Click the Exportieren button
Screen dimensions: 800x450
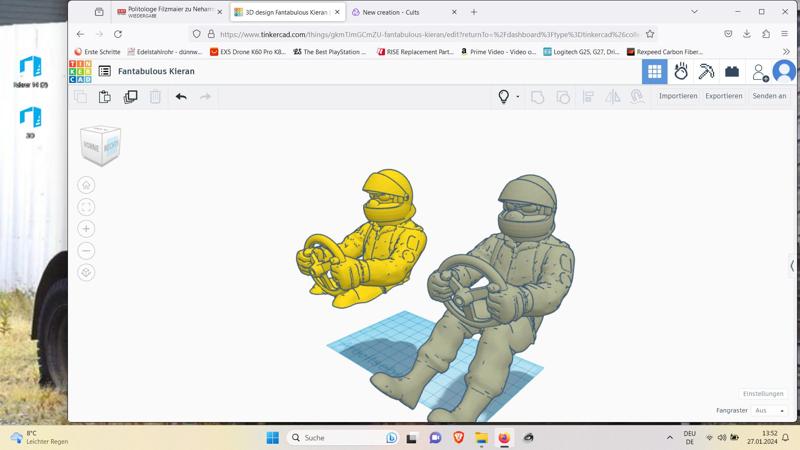click(723, 96)
